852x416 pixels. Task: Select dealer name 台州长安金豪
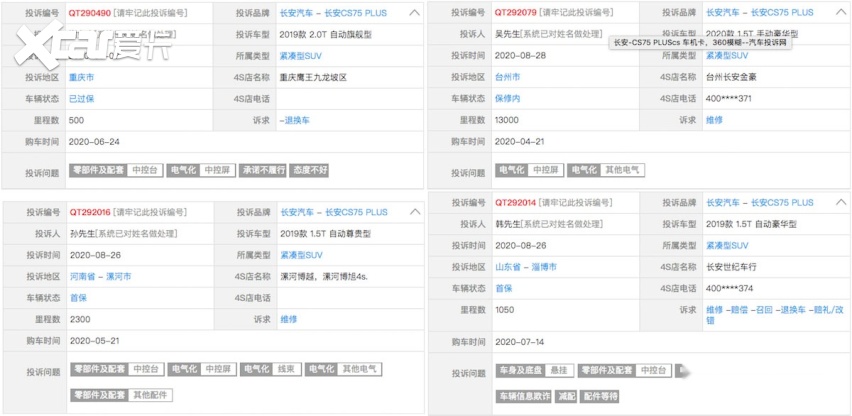pyautogui.click(x=731, y=77)
